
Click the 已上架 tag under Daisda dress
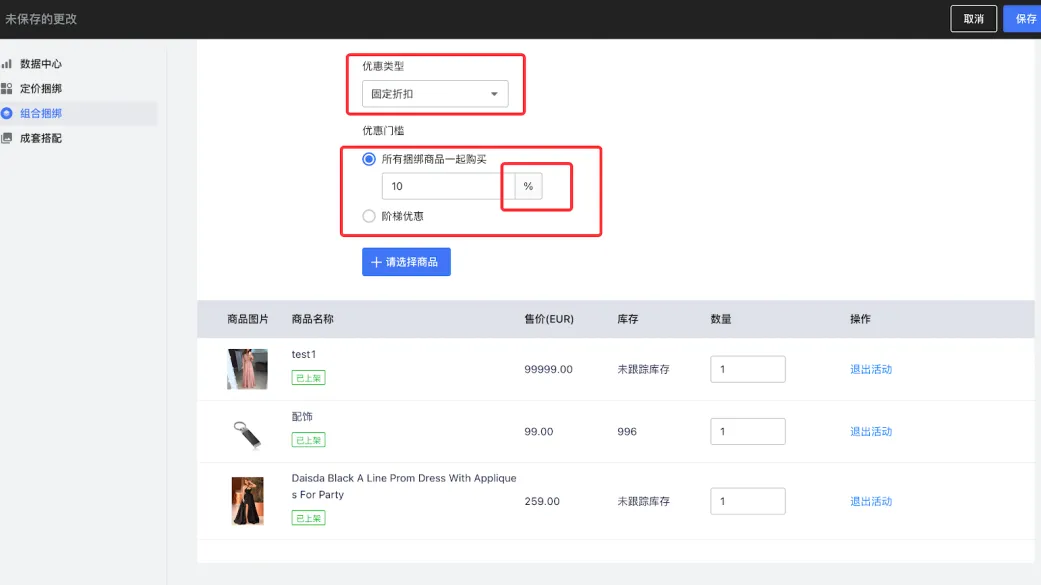pos(308,518)
